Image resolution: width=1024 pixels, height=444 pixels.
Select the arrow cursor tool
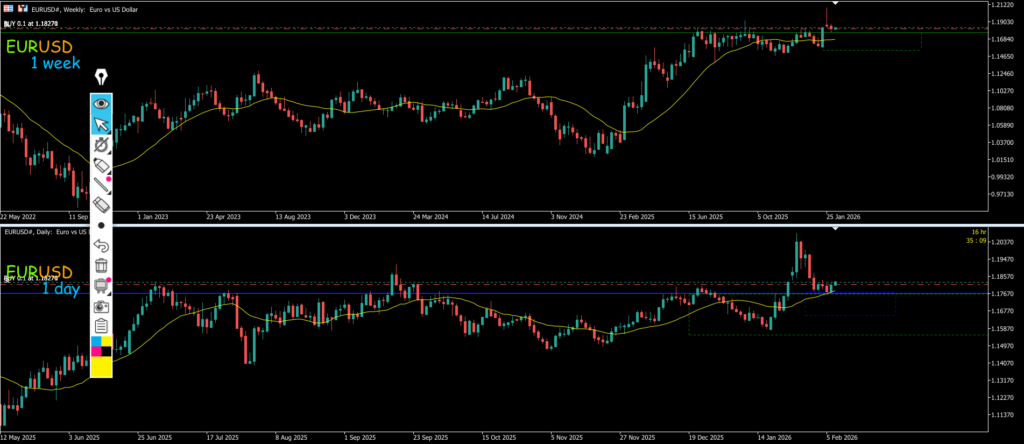coord(101,124)
